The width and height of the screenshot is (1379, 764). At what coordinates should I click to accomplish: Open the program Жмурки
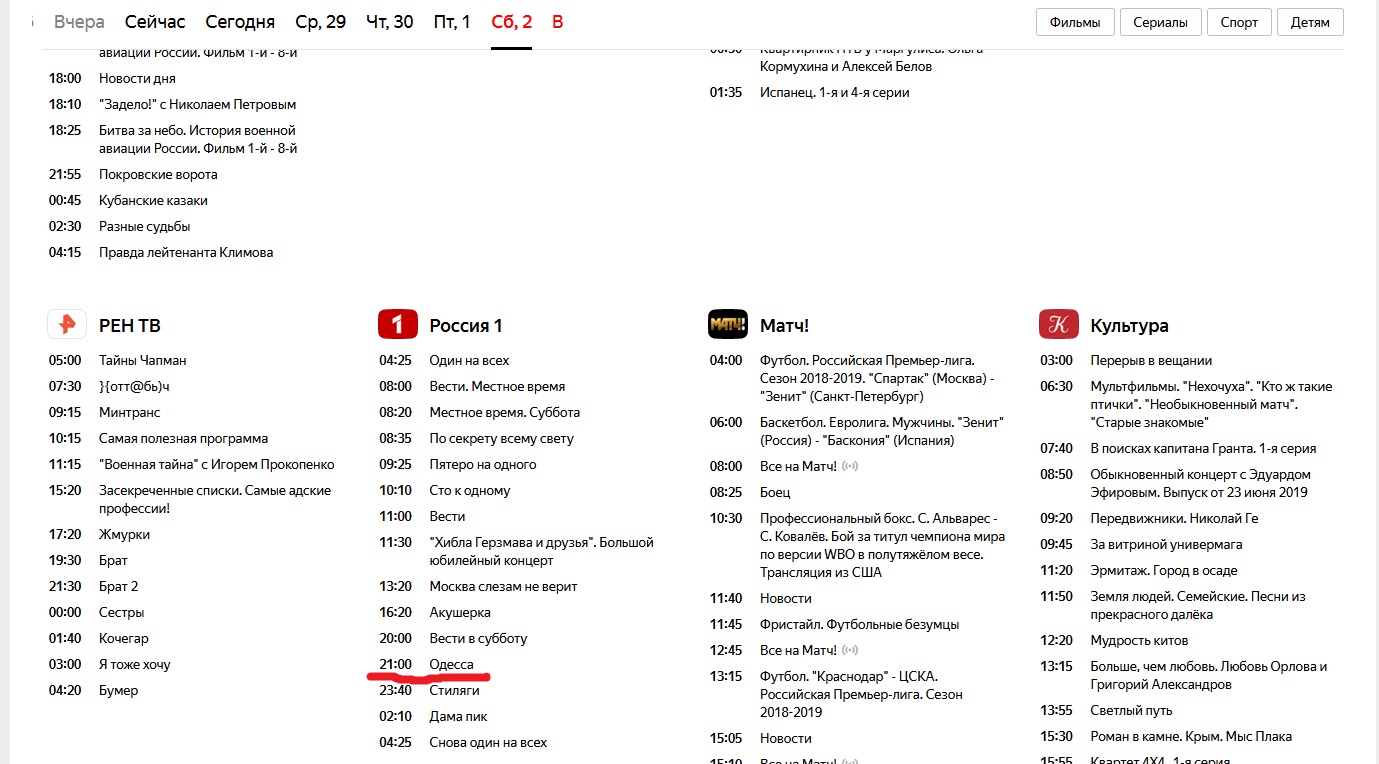[x=125, y=534]
